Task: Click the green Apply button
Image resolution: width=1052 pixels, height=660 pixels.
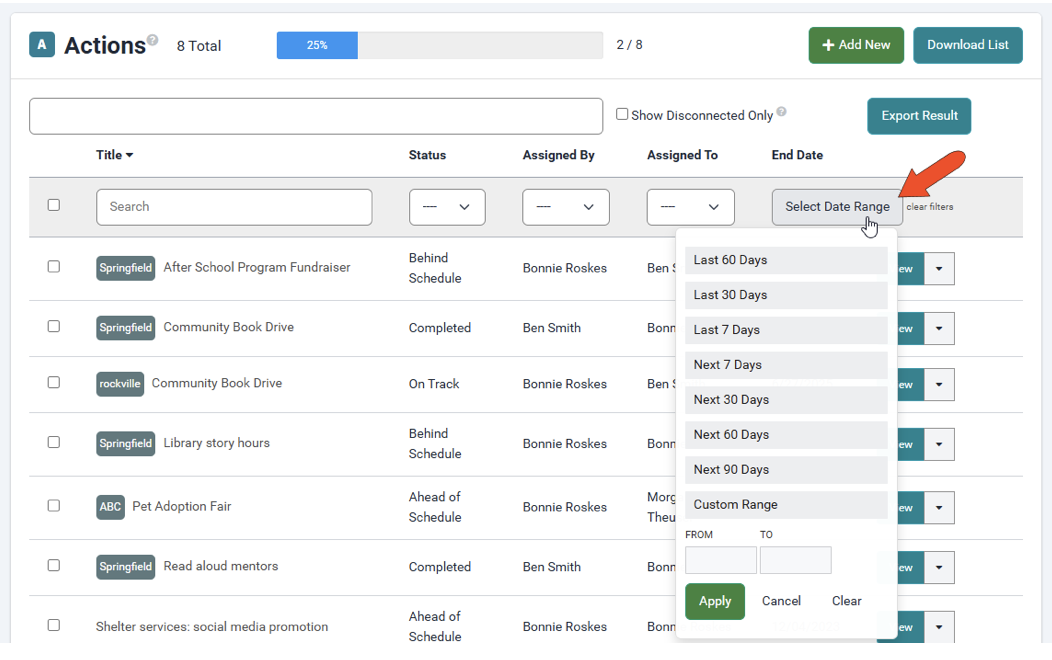Action: click(715, 601)
